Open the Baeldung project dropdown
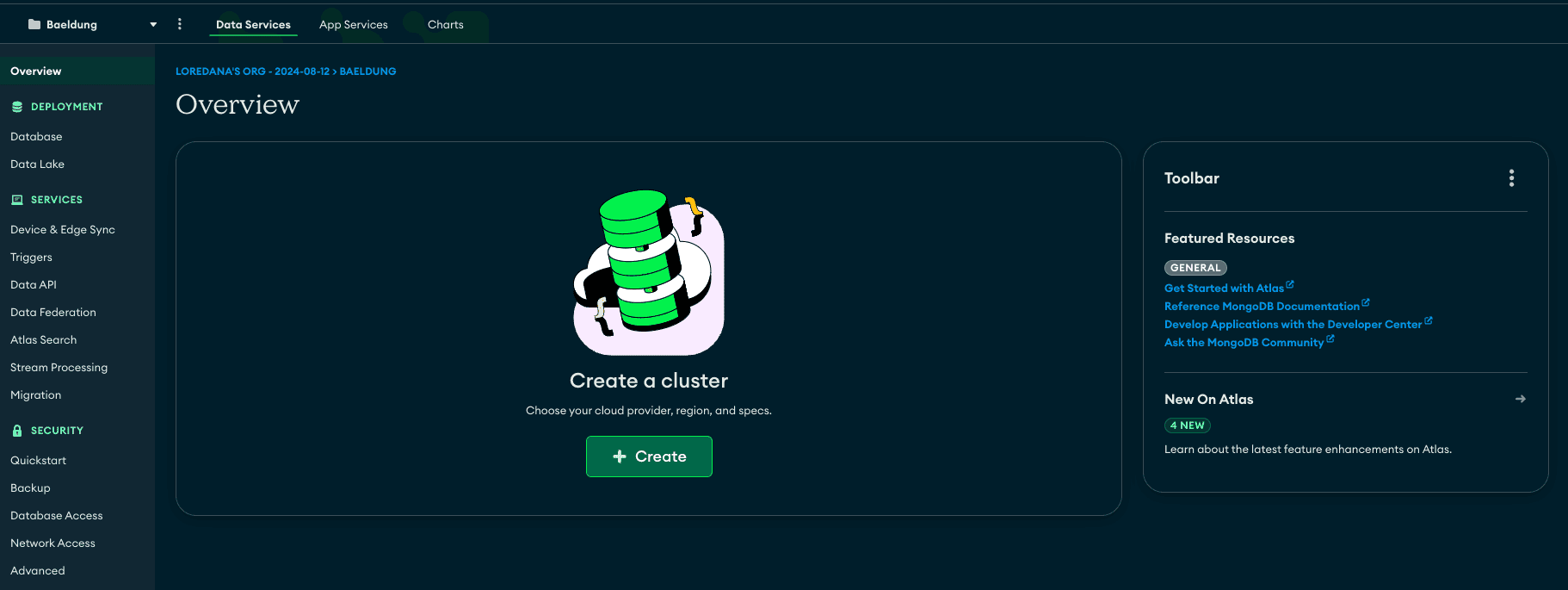 coord(93,24)
